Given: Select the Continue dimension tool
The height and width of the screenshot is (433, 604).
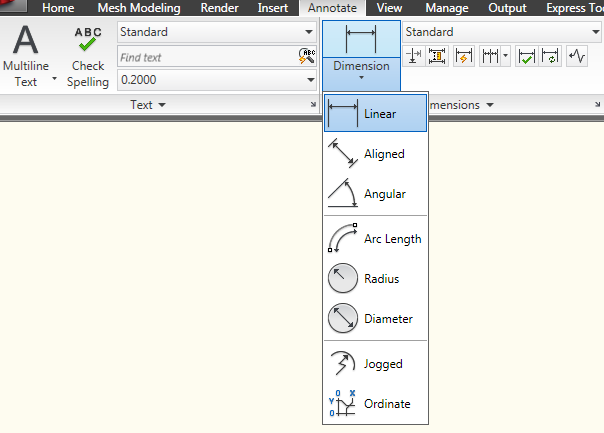Looking at the screenshot, I should [x=490, y=56].
